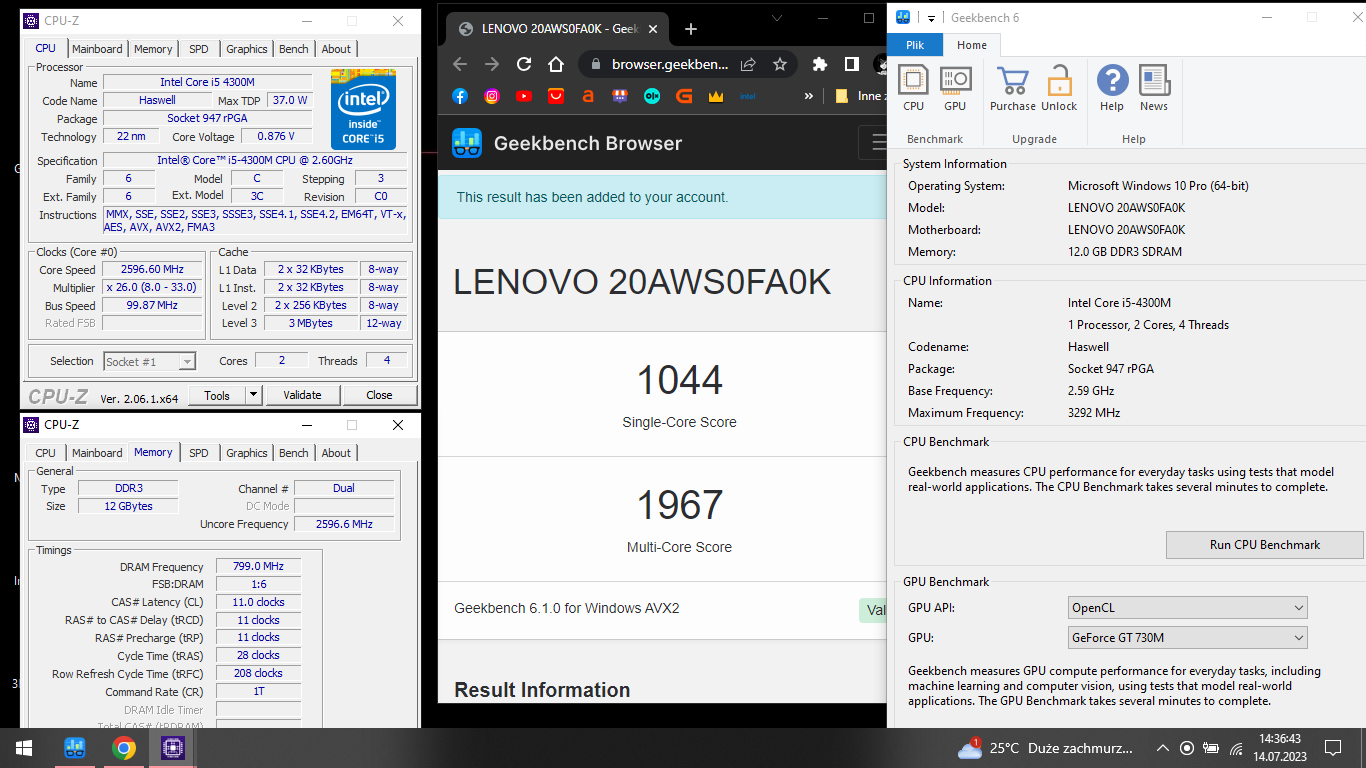This screenshot has width=1366, height=768.
Task: Open SPD tab in top CPU-Z window
Action: pos(199,49)
